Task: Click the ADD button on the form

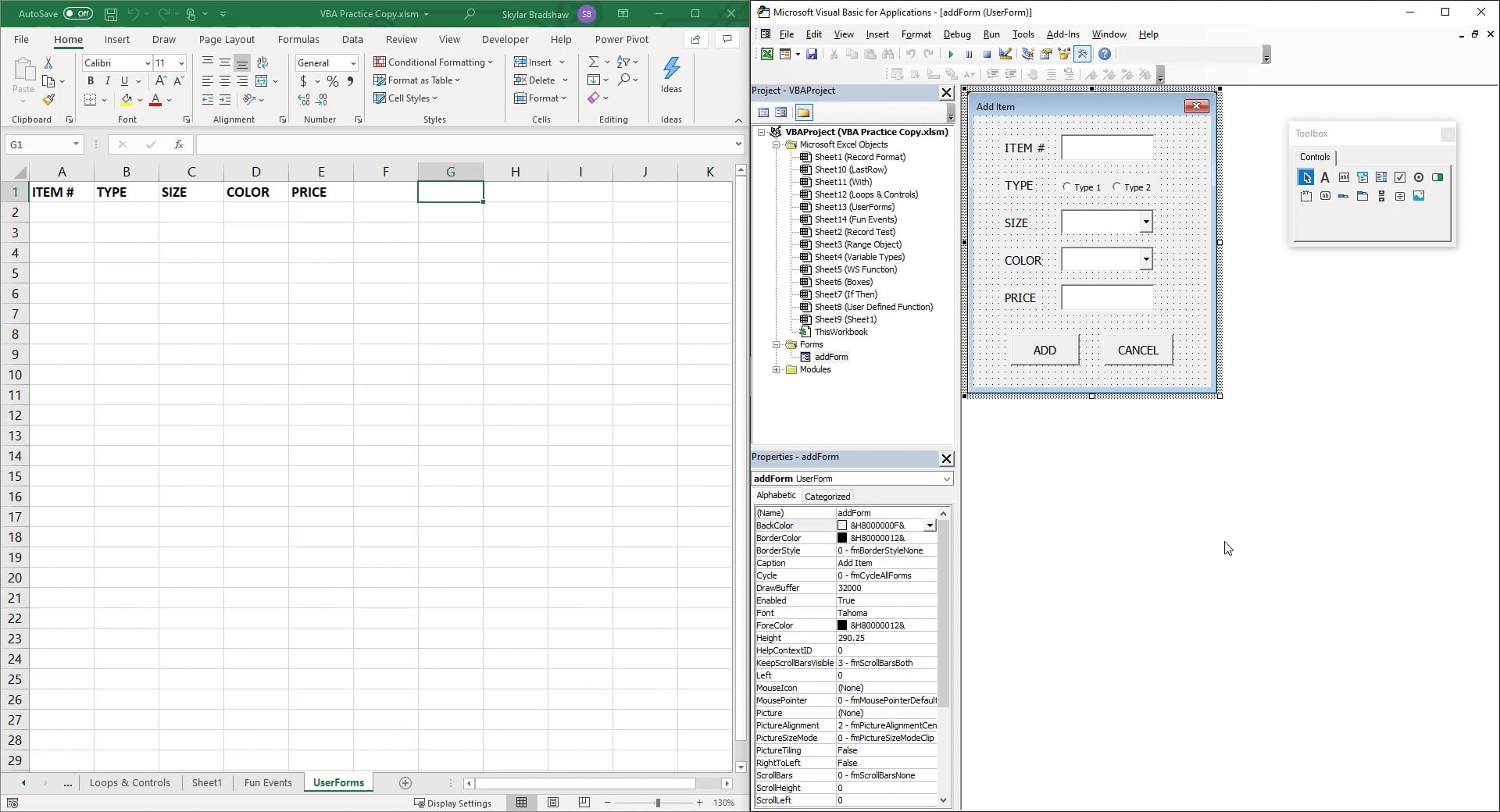Action: tap(1045, 350)
